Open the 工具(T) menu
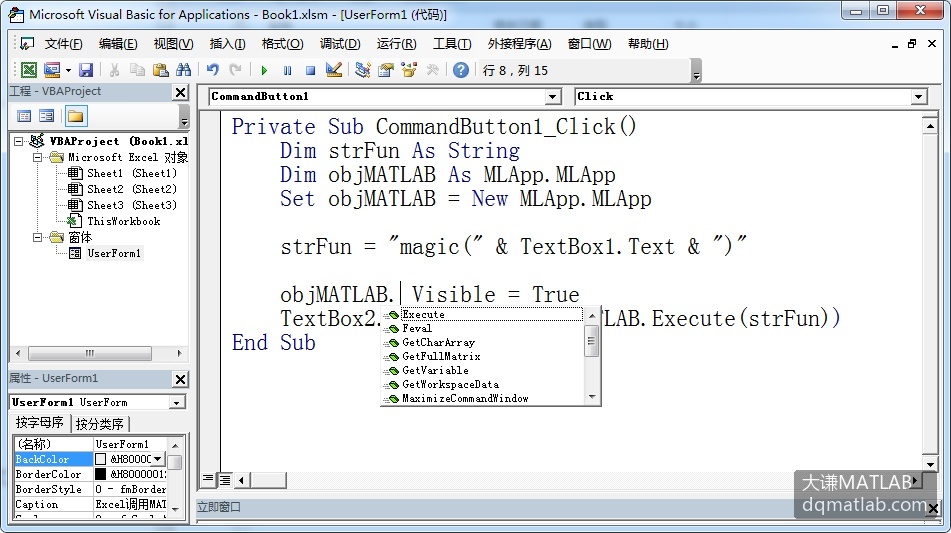 click(452, 44)
